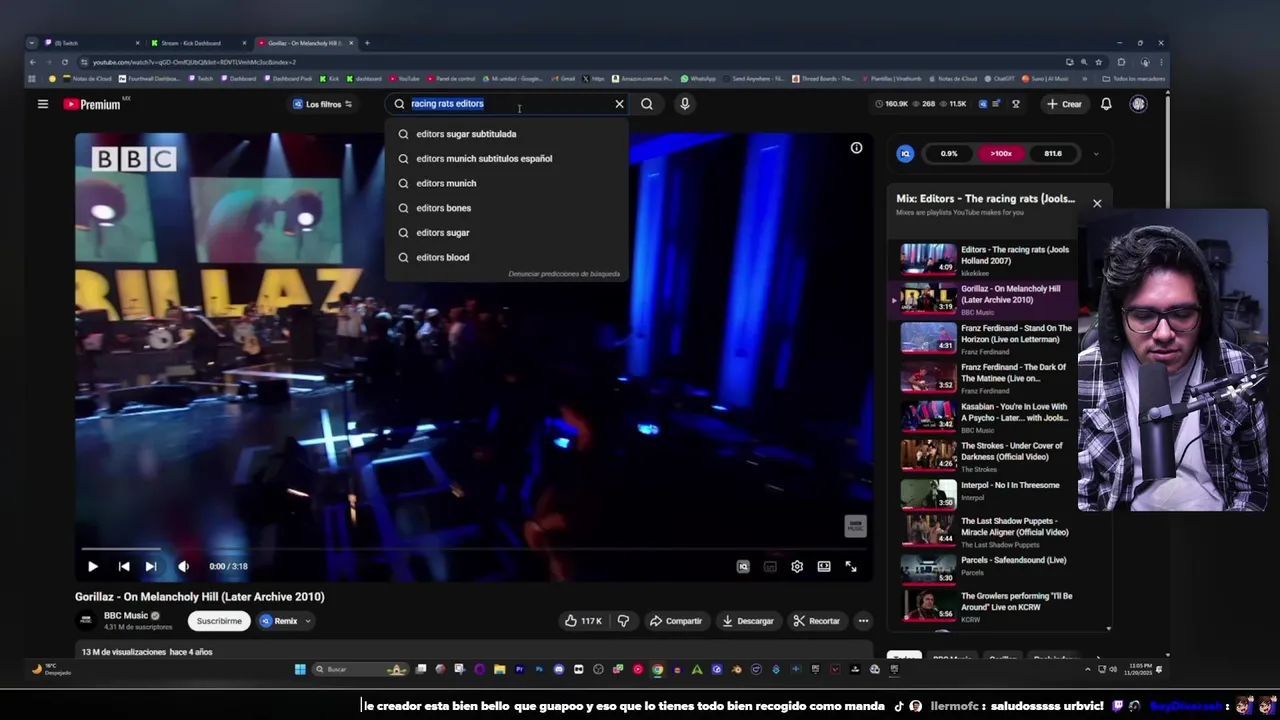This screenshot has height=720, width=1280.
Task: Like the video (117 K)
Action: pyautogui.click(x=582, y=621)
